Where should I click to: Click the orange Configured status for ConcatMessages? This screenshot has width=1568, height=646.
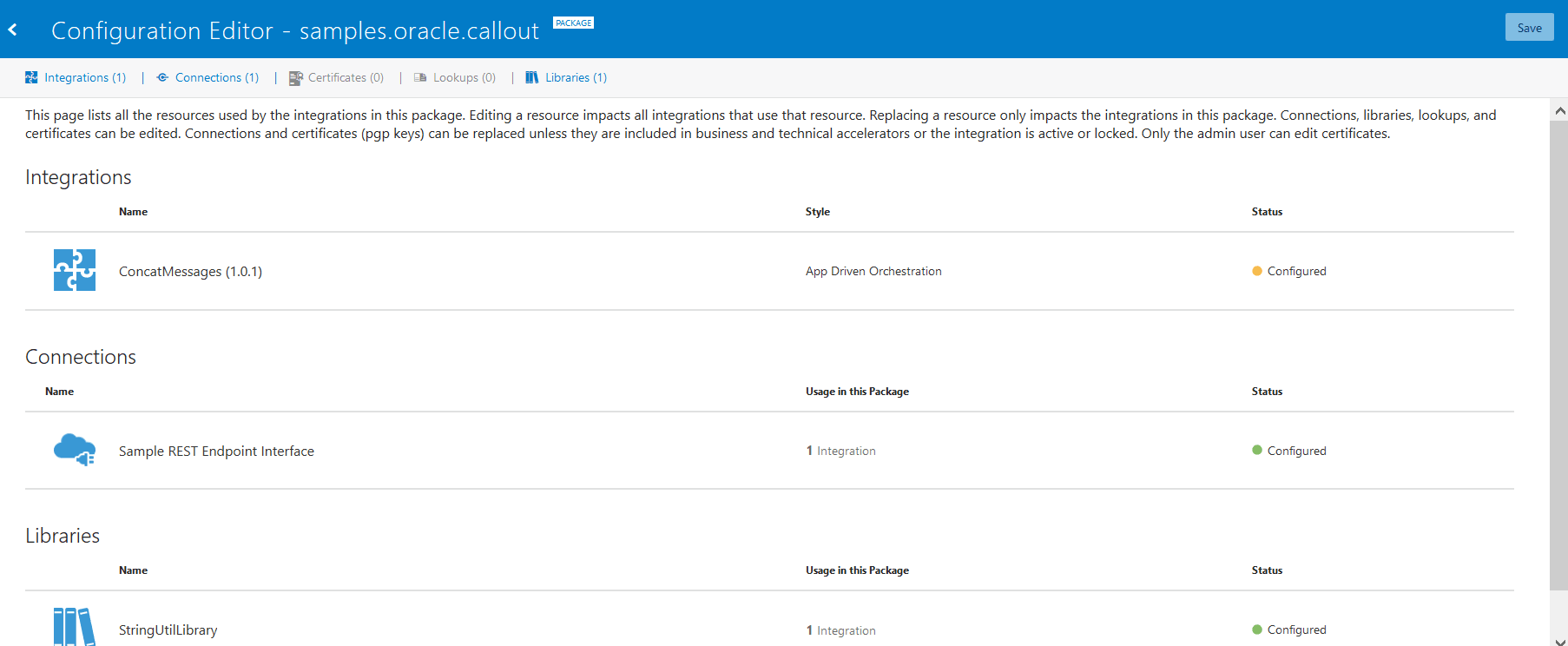coord(1288,271)
